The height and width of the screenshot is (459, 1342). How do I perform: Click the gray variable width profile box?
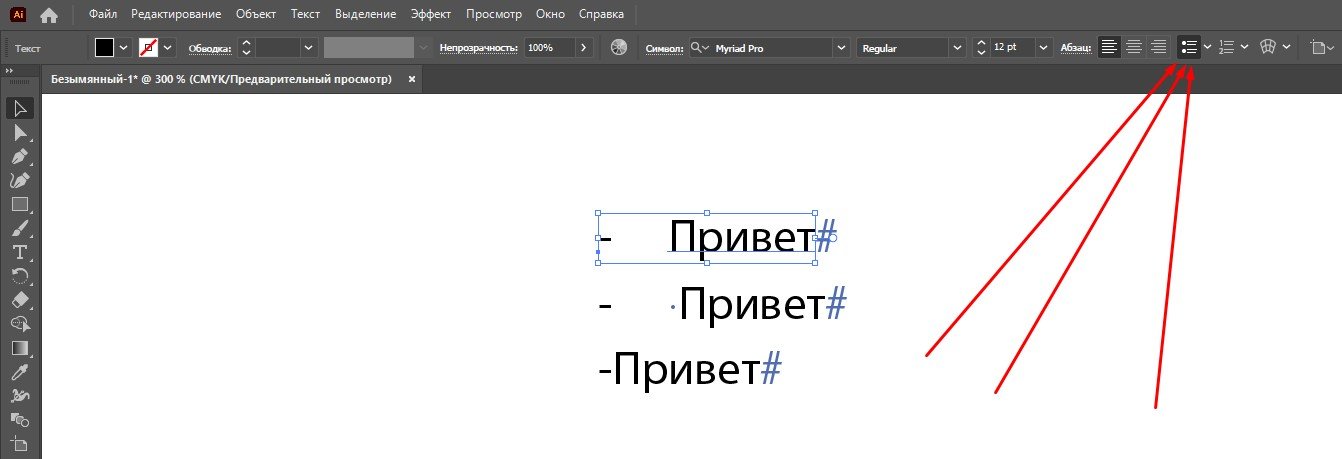369,47
